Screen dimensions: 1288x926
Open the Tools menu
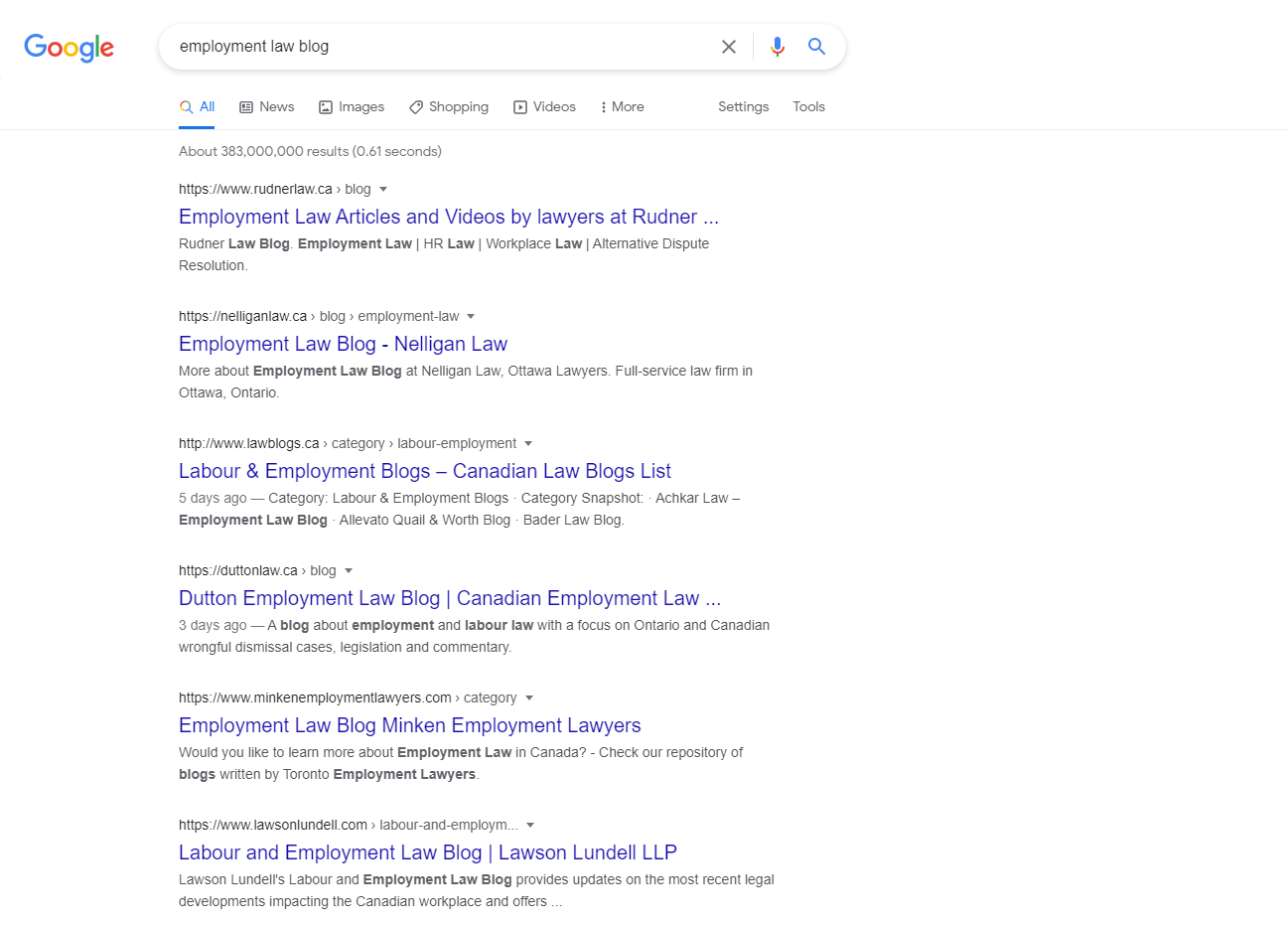[808, 106]
